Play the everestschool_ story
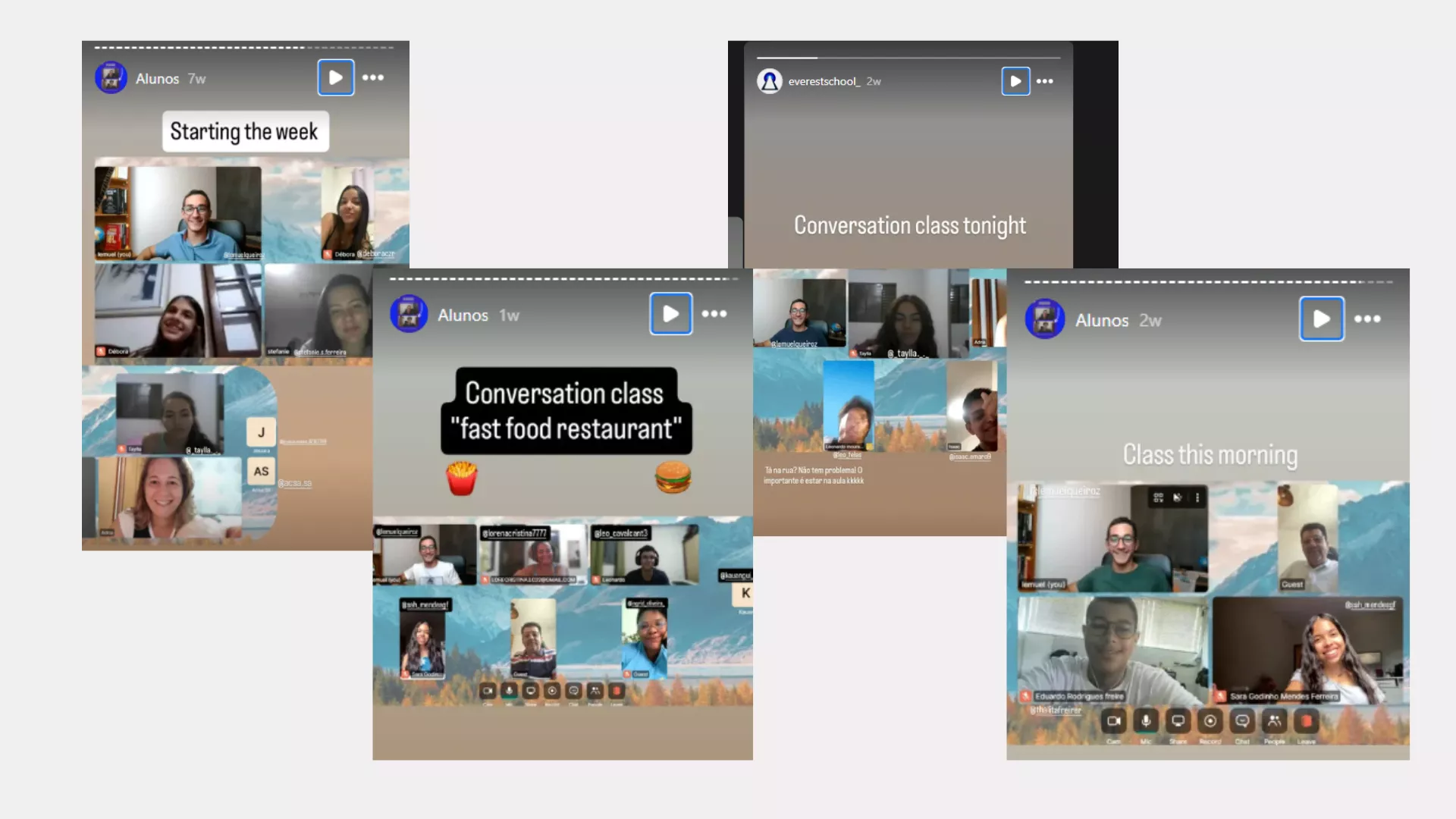 1015,81
